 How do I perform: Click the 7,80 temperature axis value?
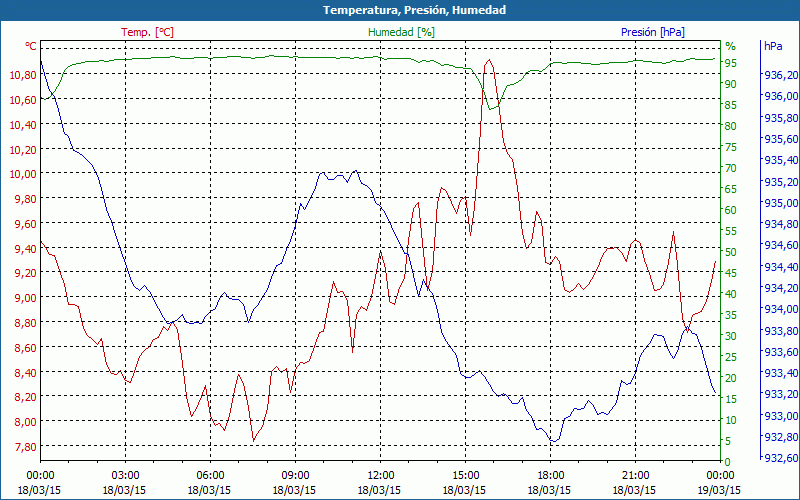coord(25,447)
